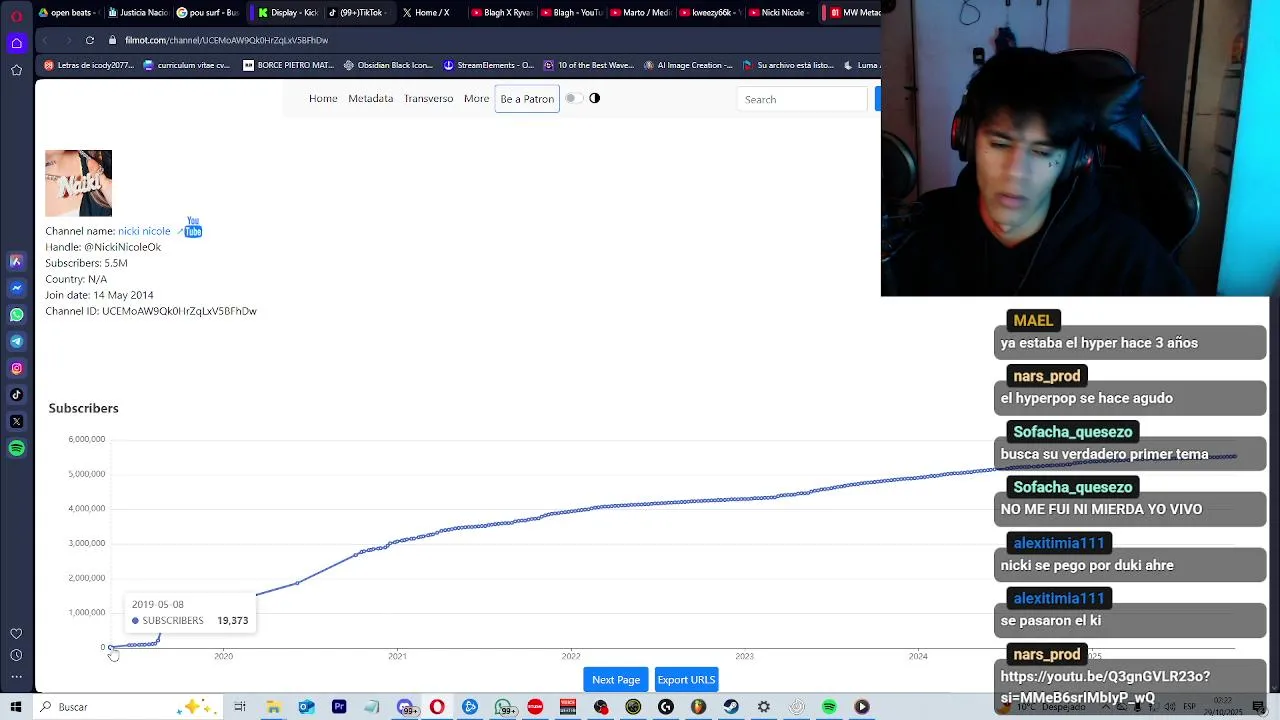Screen dimensions: 1280x720
Task: Open Messenger in the Opera sidebar
Action: 16,288
